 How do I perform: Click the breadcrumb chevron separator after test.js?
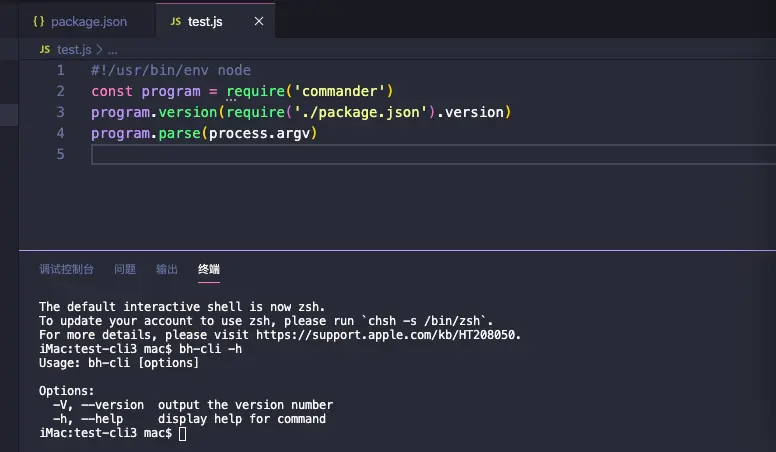click(x=99, y=49)
